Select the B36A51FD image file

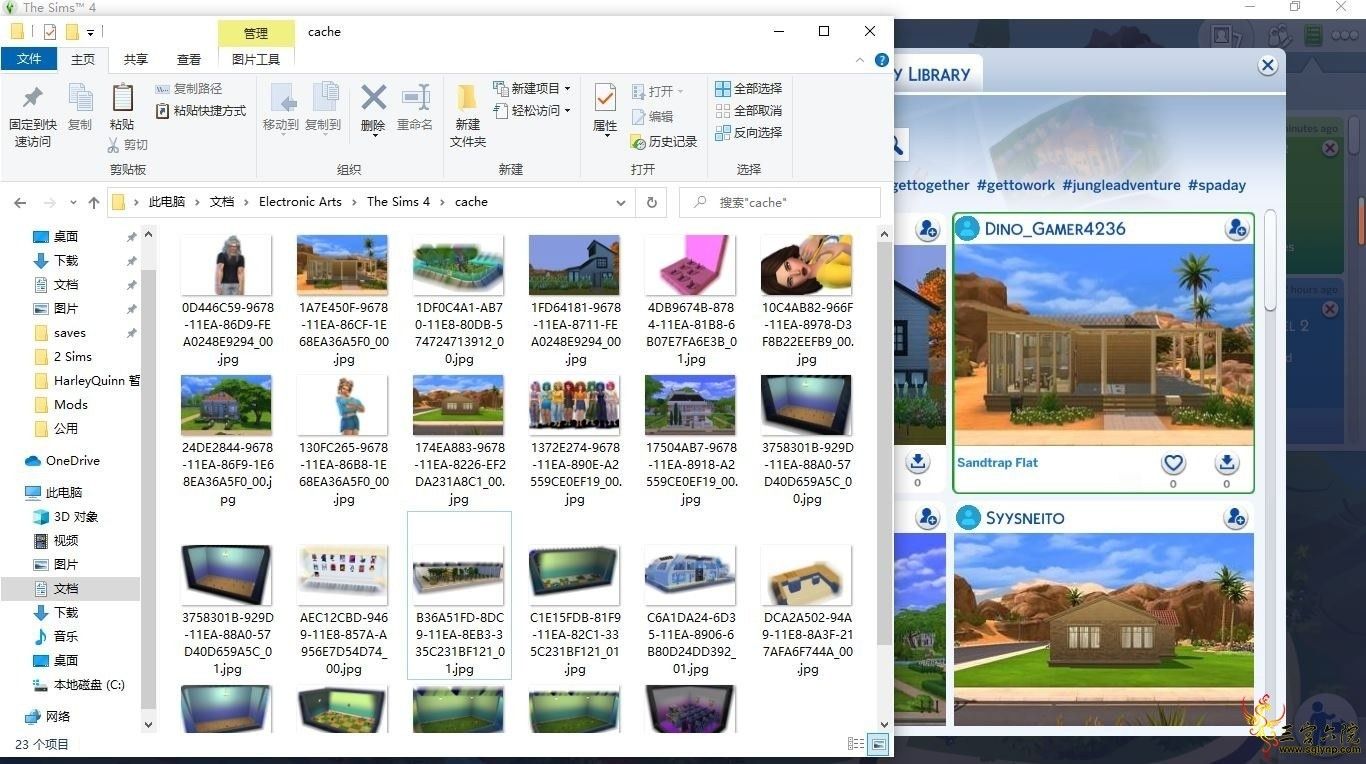click(459, 595)
